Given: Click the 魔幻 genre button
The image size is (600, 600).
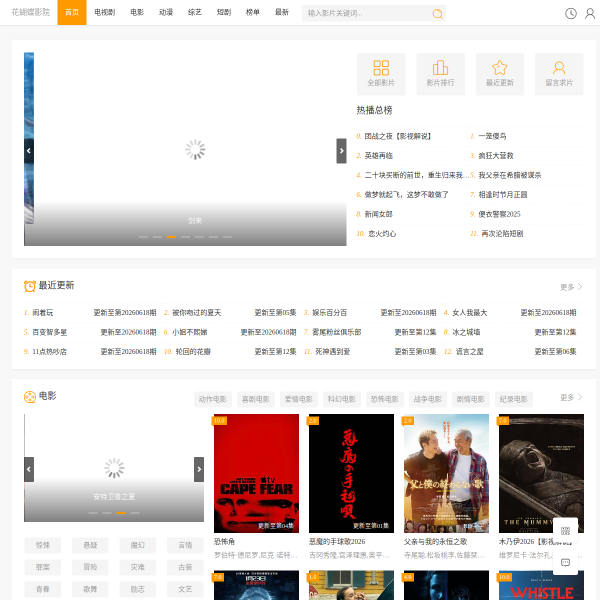Looking at the screenshot, I should (137, 545).
